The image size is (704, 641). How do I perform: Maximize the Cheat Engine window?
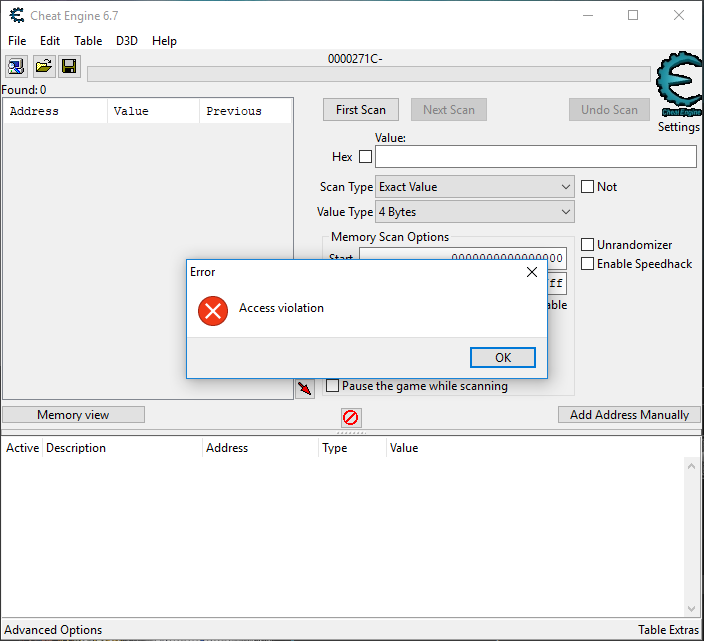click(633, 15)
